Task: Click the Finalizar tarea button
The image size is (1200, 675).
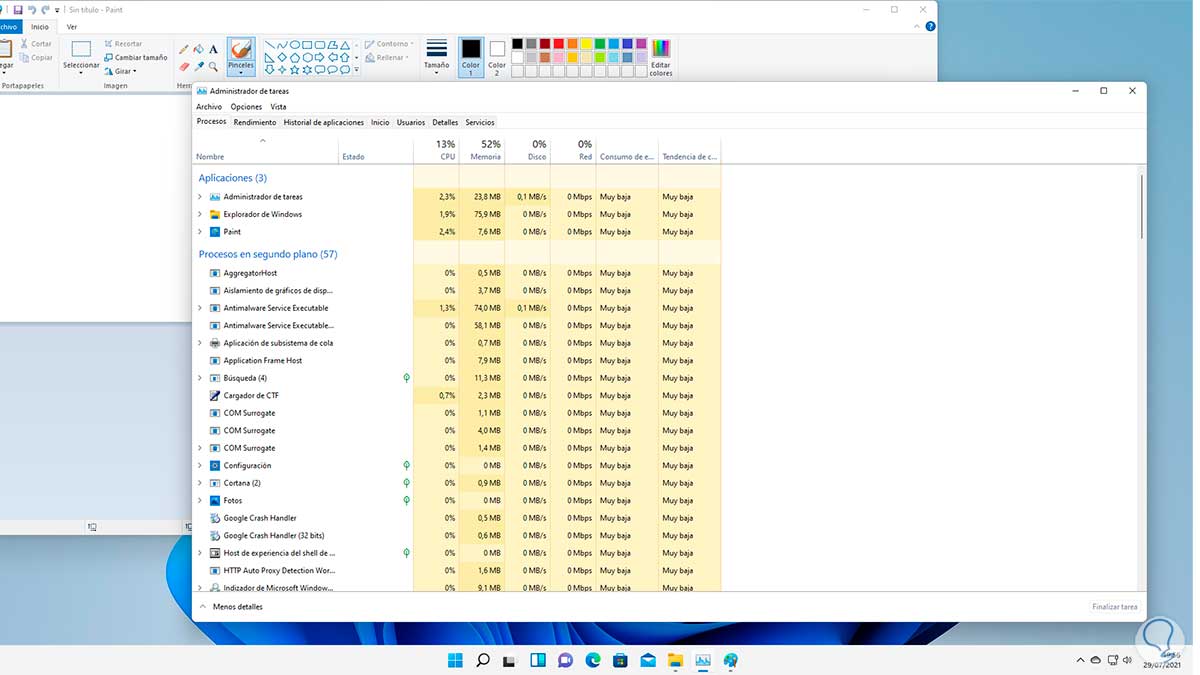Action: [x=1114, y=607]
